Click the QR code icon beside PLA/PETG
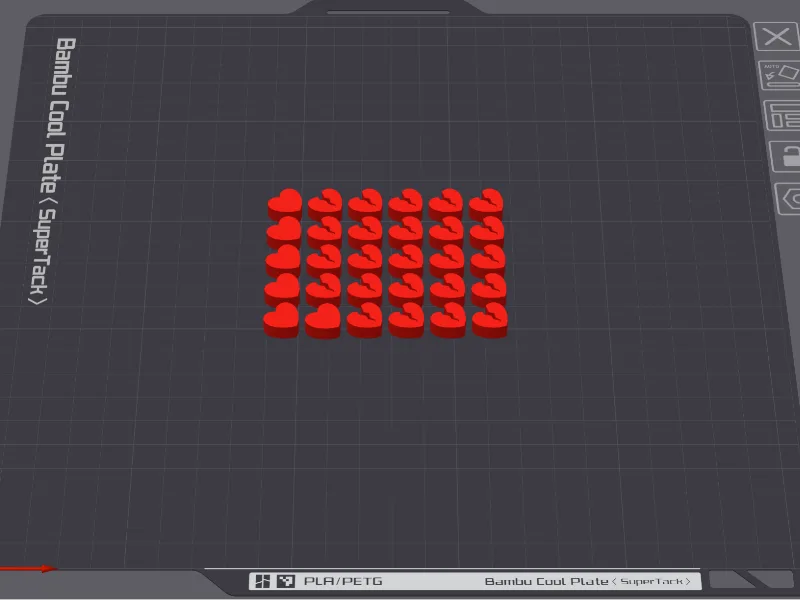Screen dimensions: 800x600 coord(286,581)
